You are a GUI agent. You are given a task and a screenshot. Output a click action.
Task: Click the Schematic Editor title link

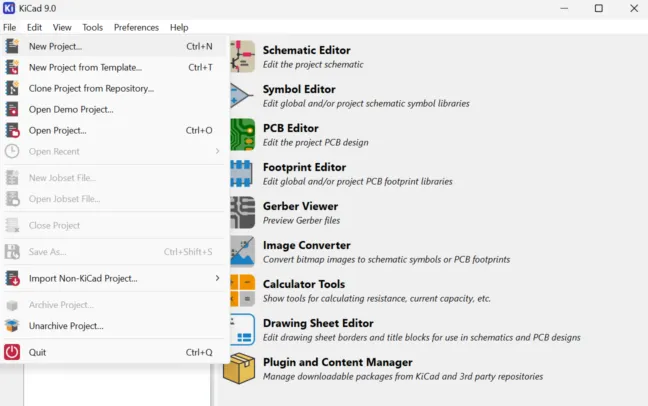click(306, 50)
